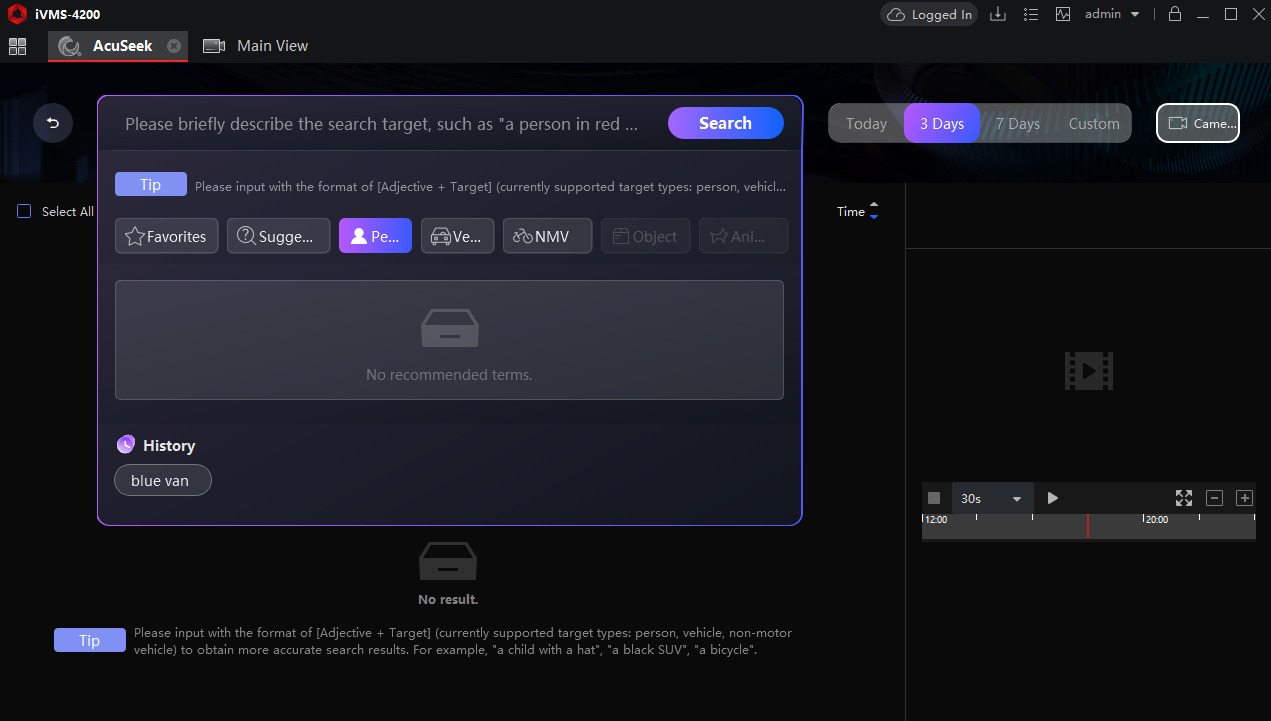Screen dimensions: 1271x721
Task: Toggle fullscreen video view icon
Action: [x=1184, y=498]
